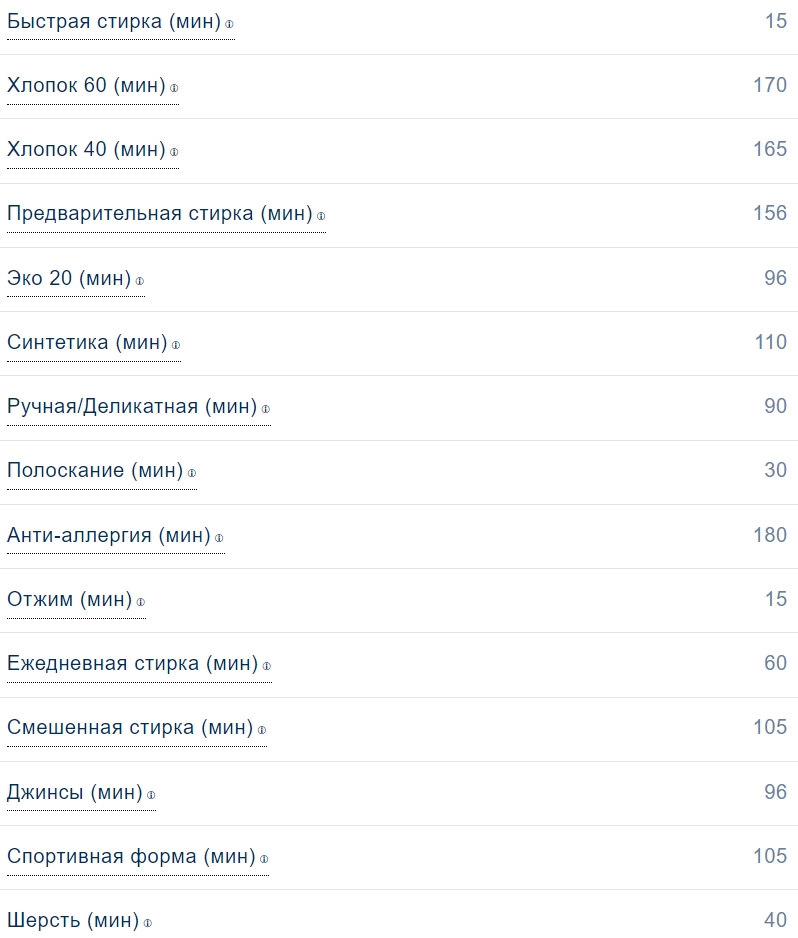The width and height of the screenshot is (798, 938).
Task: Click info icon beside Хлопок 40
Action: [174, 152]
